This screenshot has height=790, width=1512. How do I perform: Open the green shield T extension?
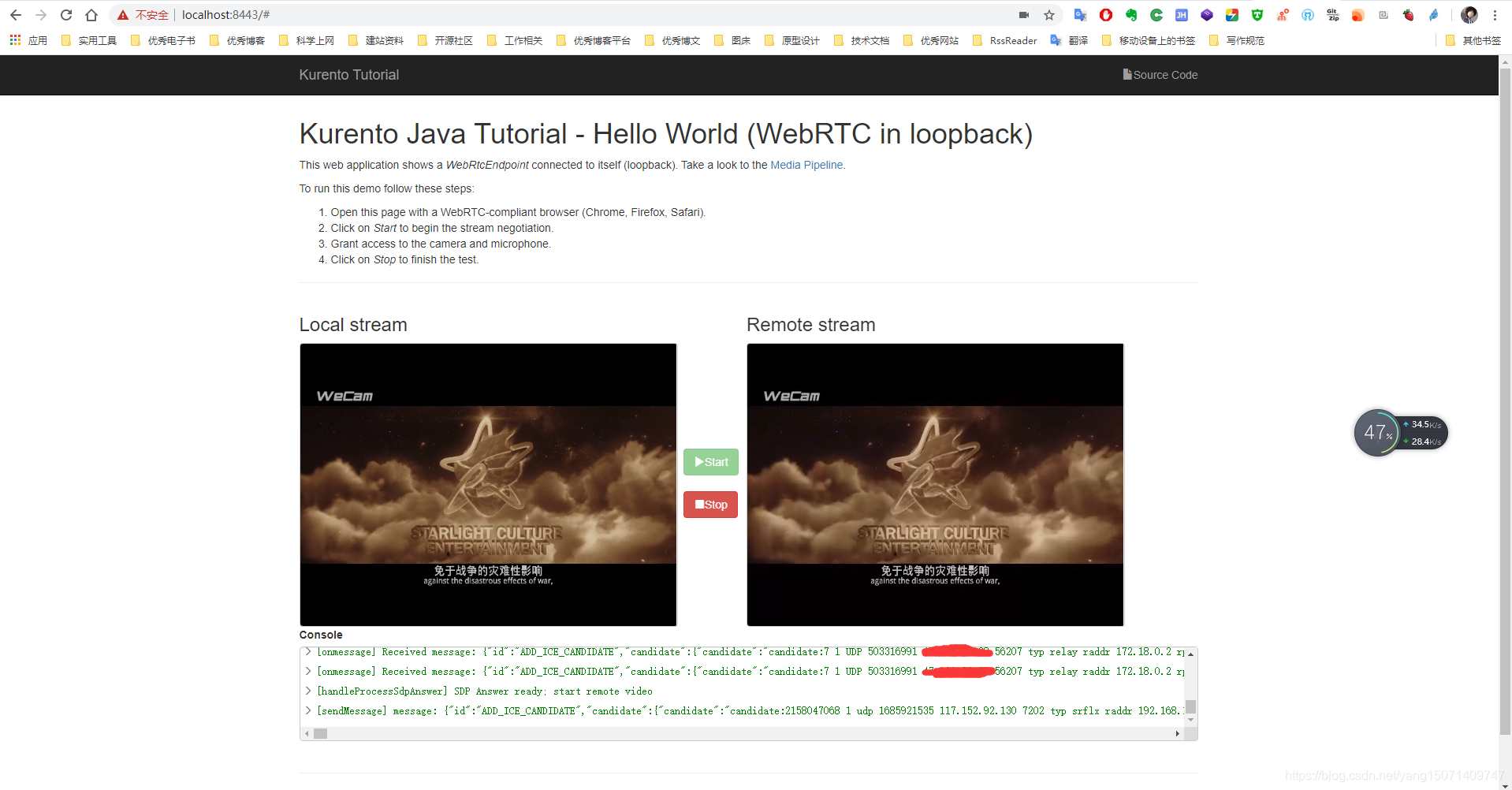pyautogui.click(x=1257, y=15)
